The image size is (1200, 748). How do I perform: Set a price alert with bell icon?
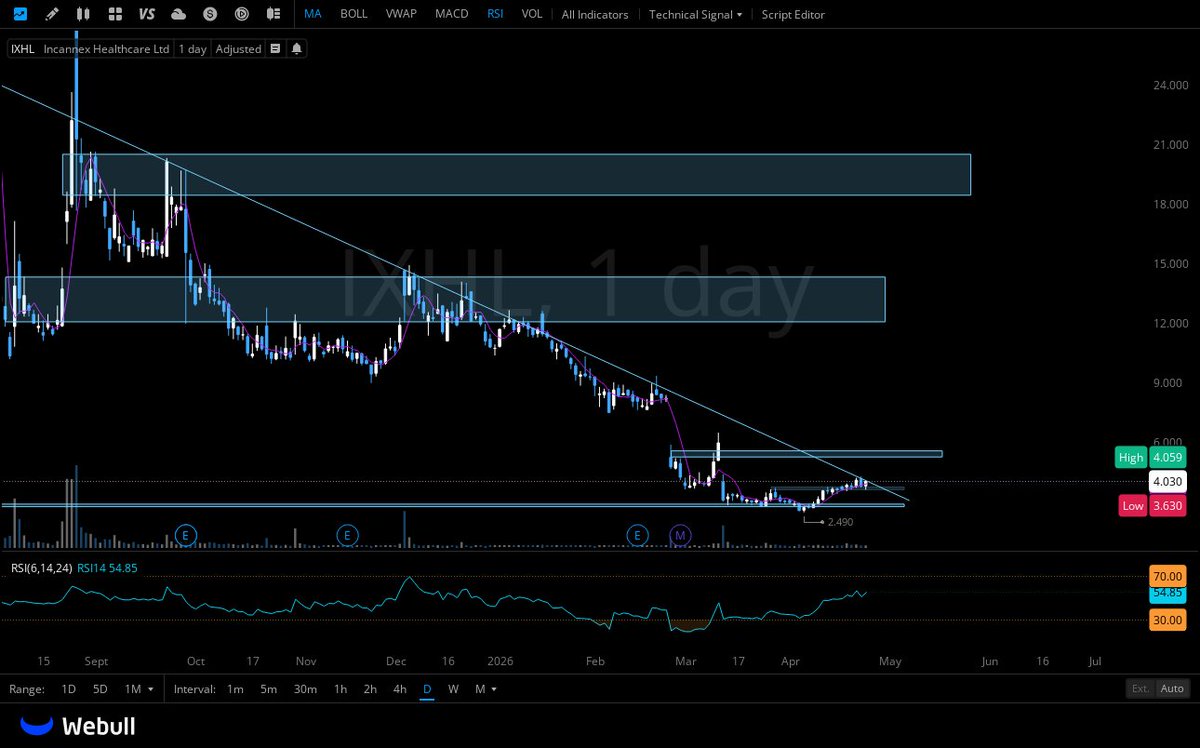point(296,48)
